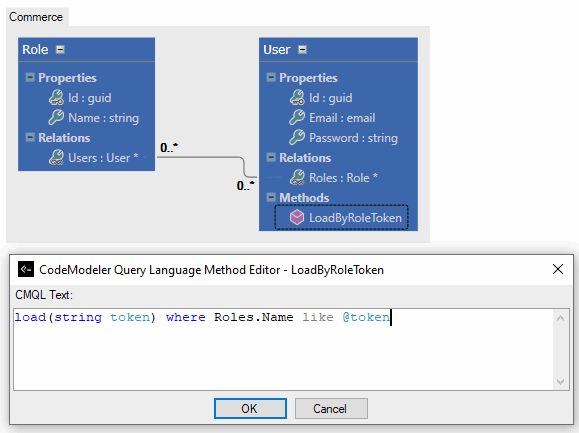Collapse the Role entity box

click(60, 49)
